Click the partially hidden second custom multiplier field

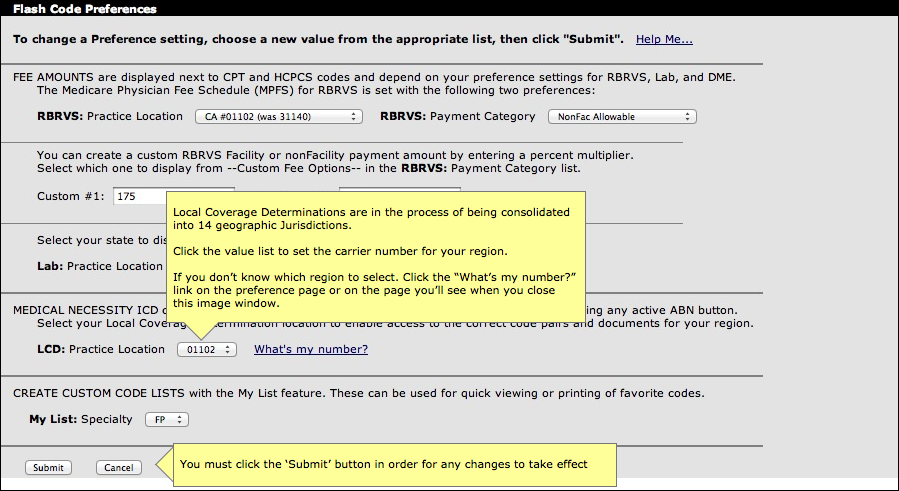coord(400,189)
